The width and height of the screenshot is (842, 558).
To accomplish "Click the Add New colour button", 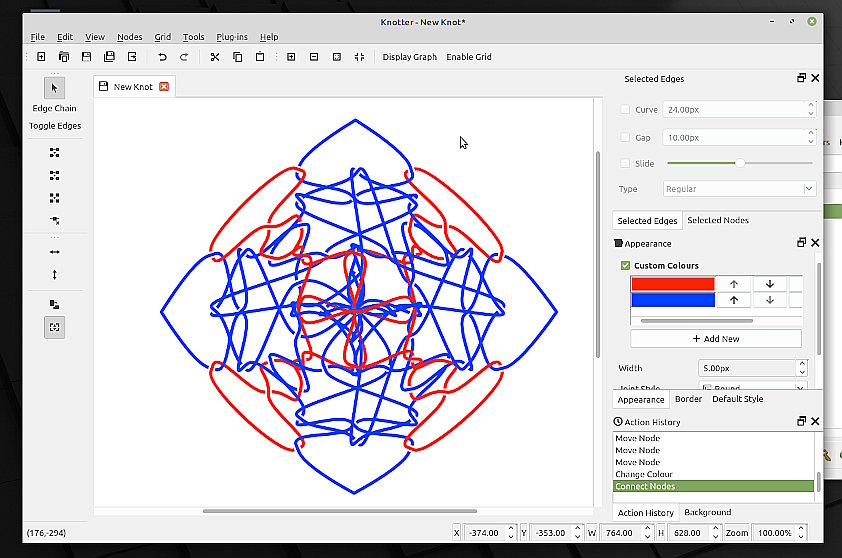I will click(x=716, y=339).
